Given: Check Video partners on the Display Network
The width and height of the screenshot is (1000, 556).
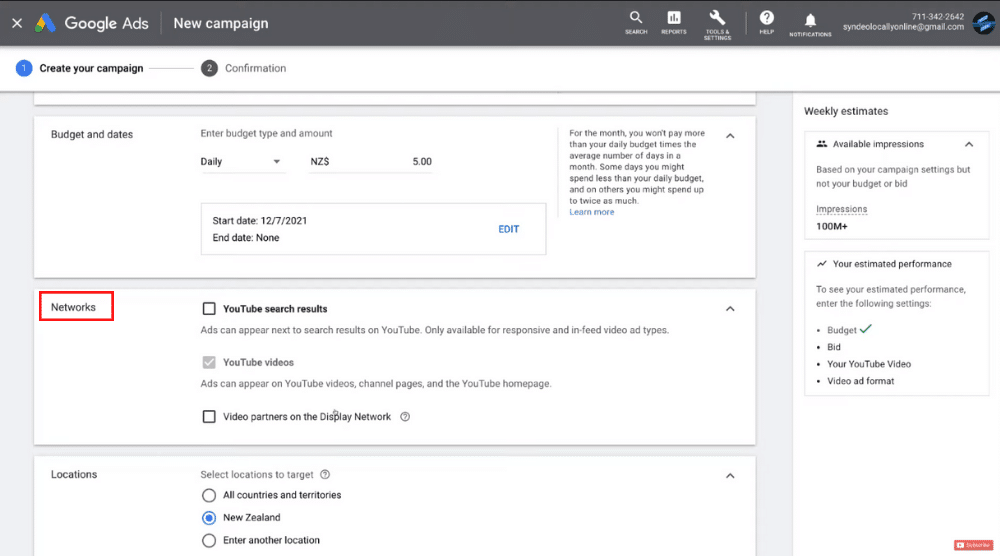Looking at the screenshot, I should [209, 416].
